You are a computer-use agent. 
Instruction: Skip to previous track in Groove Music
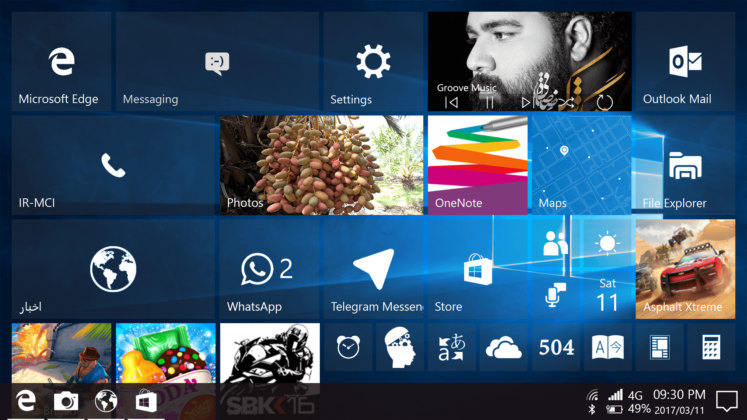pos(451,102)
